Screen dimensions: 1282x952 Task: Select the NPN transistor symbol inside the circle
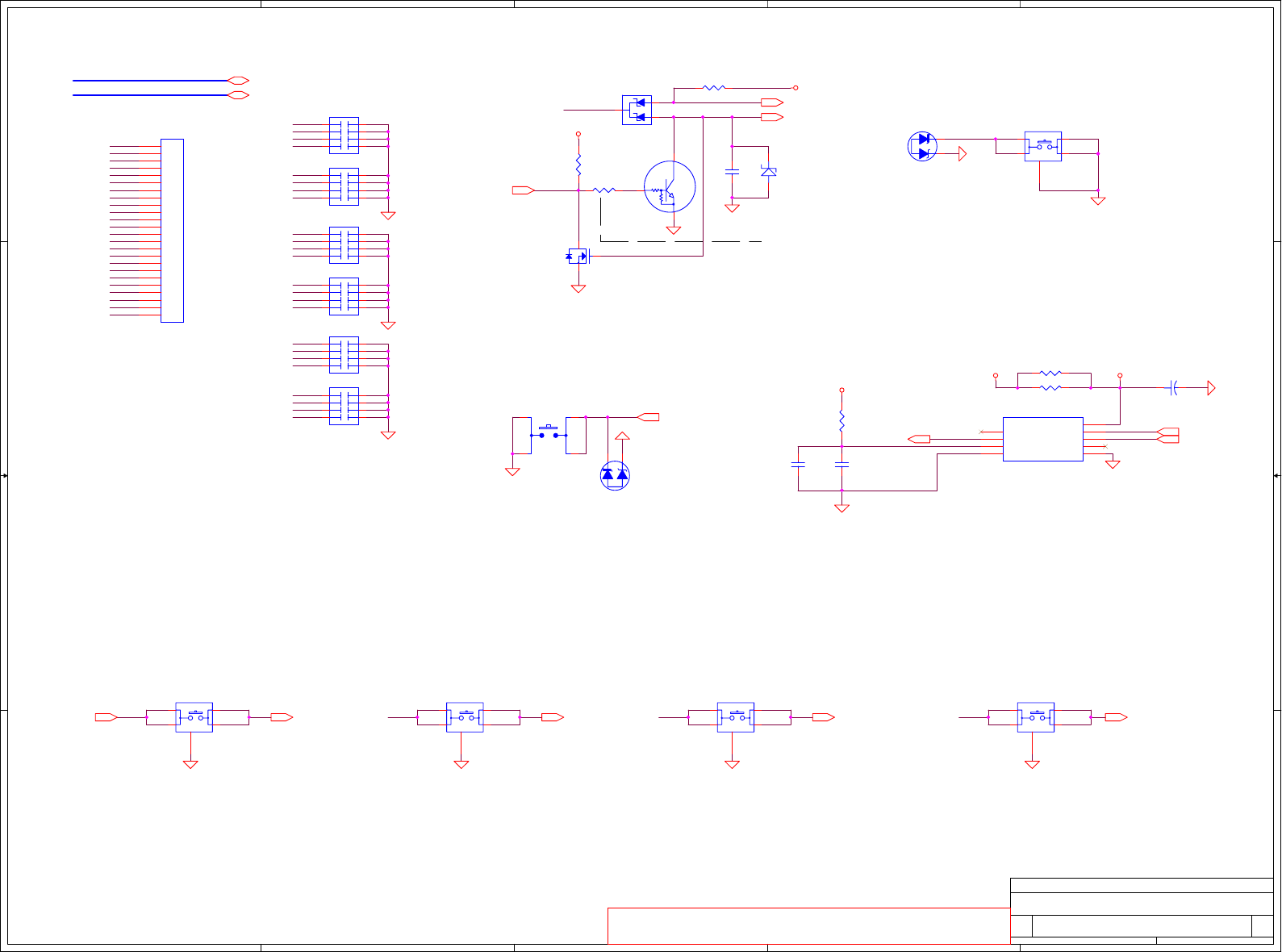point(670,187)
